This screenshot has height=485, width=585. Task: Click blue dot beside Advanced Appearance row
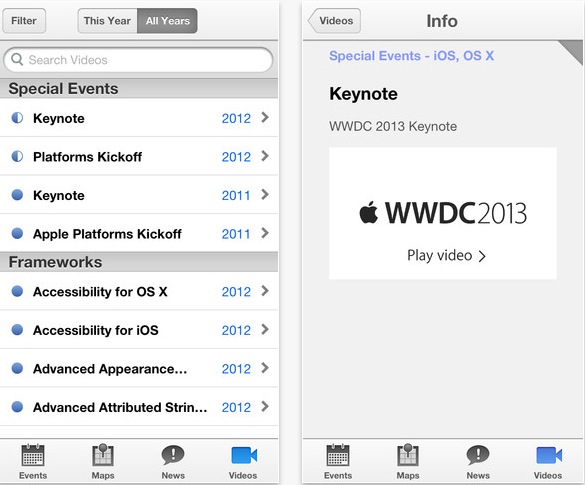[17, 368]
